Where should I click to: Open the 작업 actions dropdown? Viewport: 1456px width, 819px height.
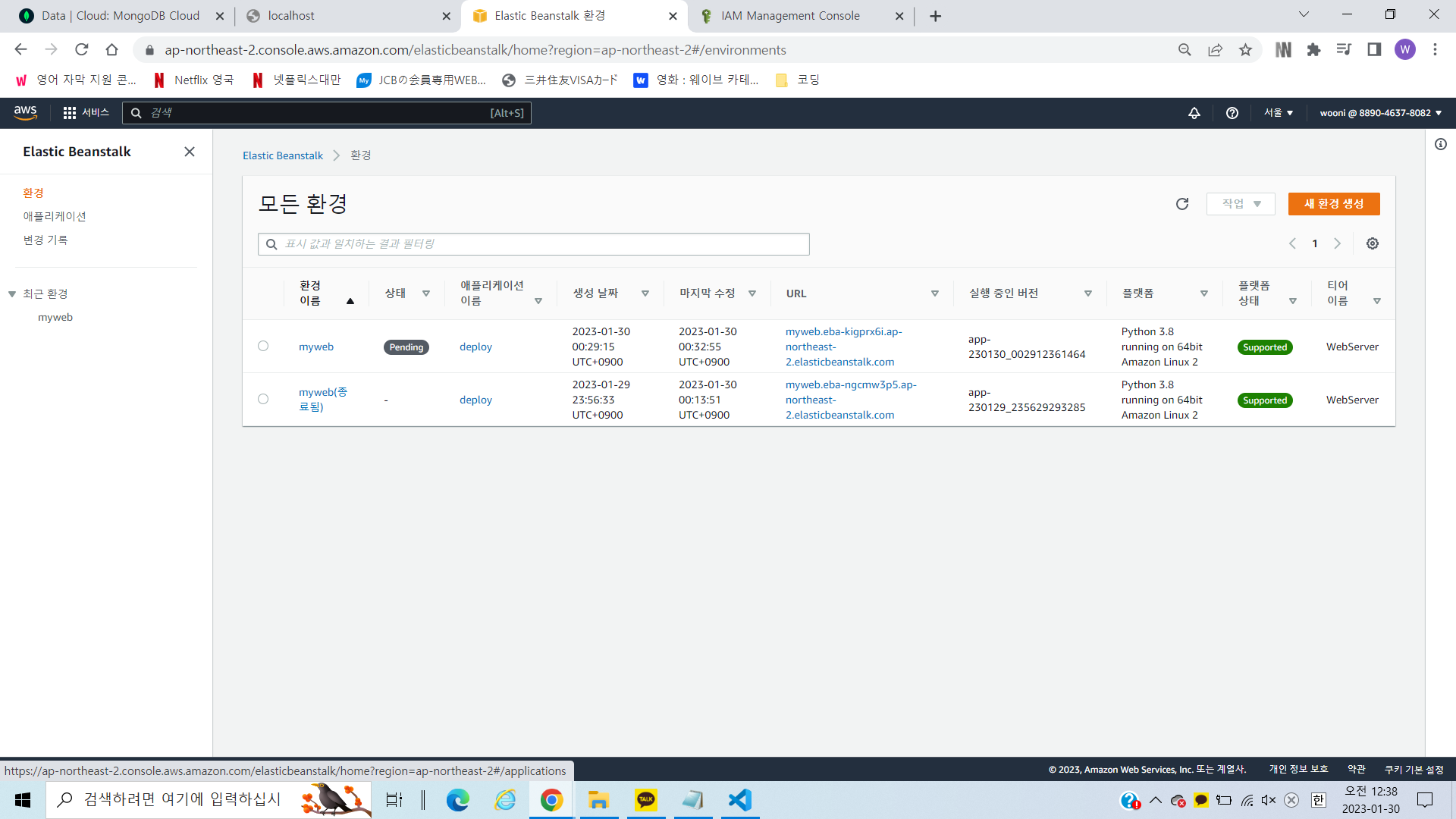[x=1241, y=204]
